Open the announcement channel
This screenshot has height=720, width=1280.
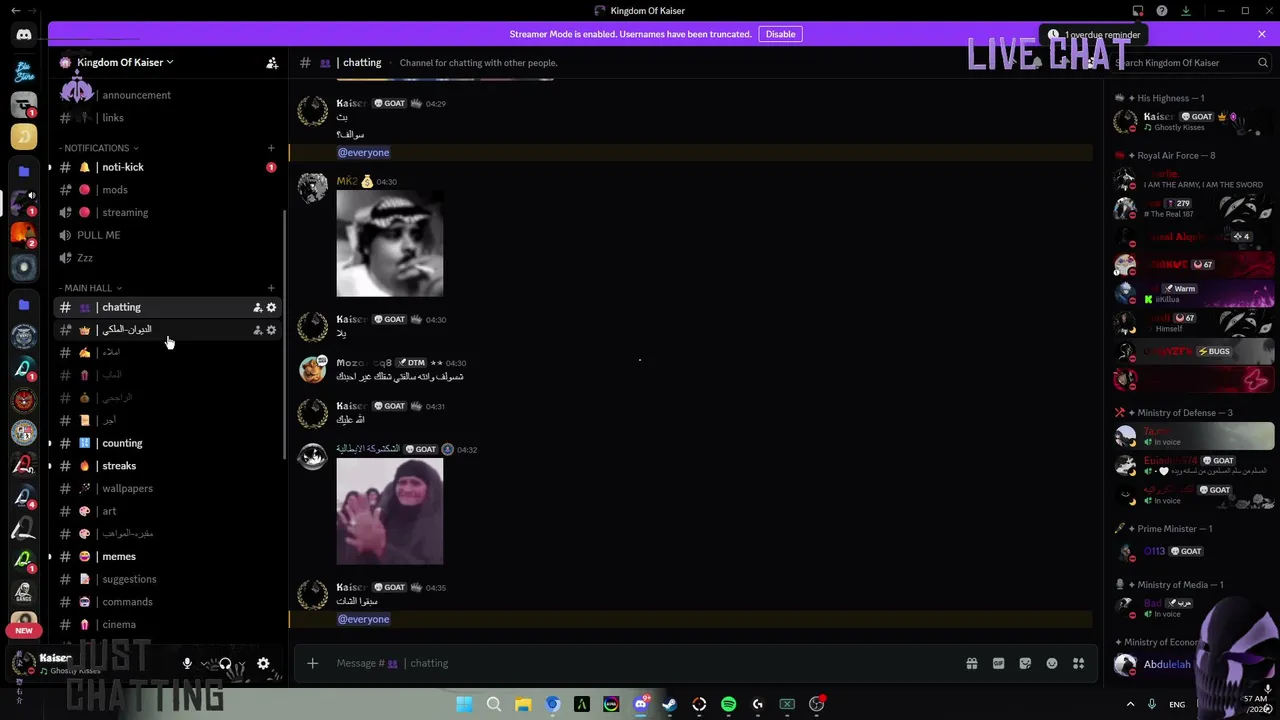166,95
